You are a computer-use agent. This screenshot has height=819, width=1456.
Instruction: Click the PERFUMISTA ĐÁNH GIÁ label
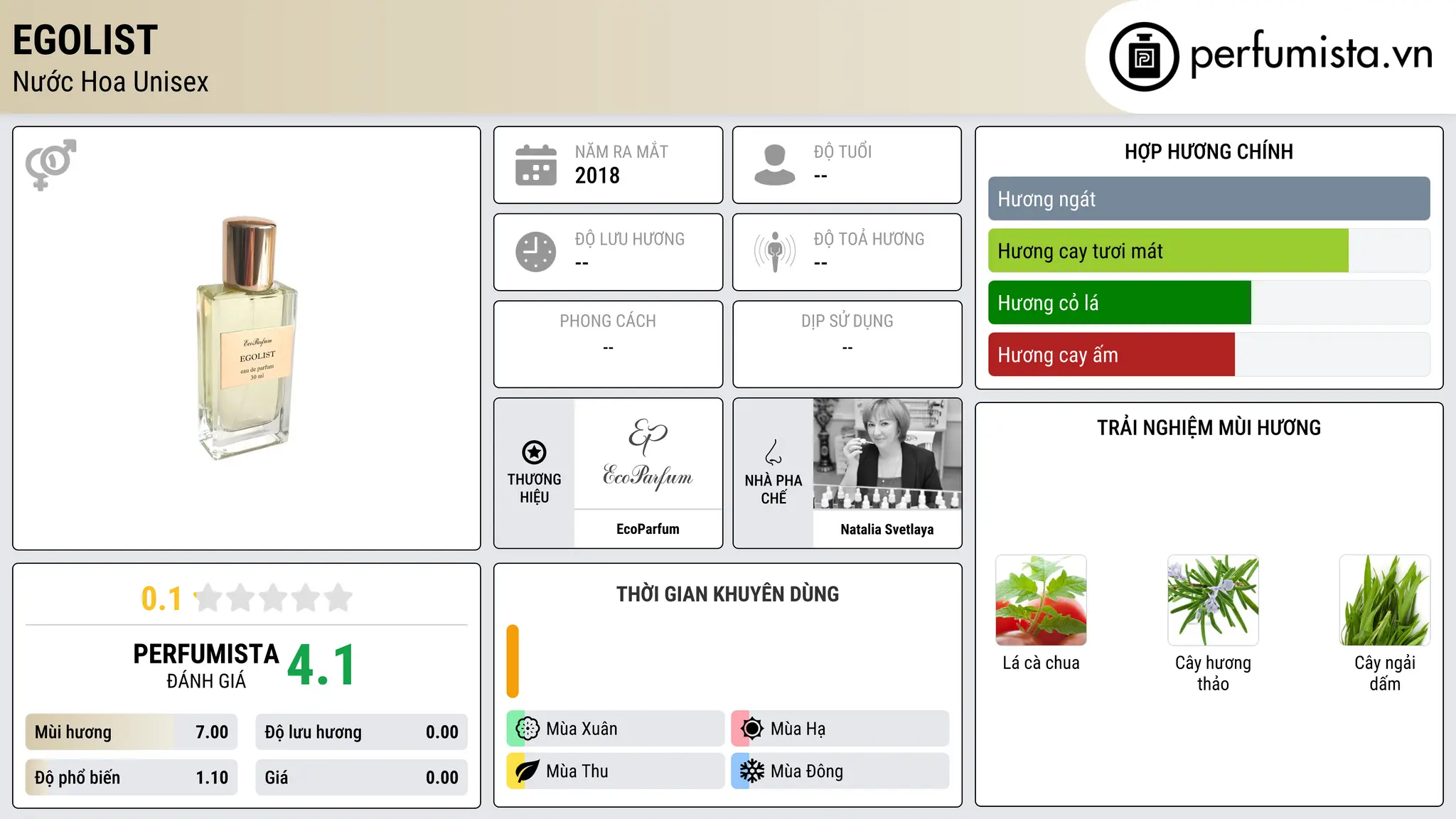[x=206, y=665]
